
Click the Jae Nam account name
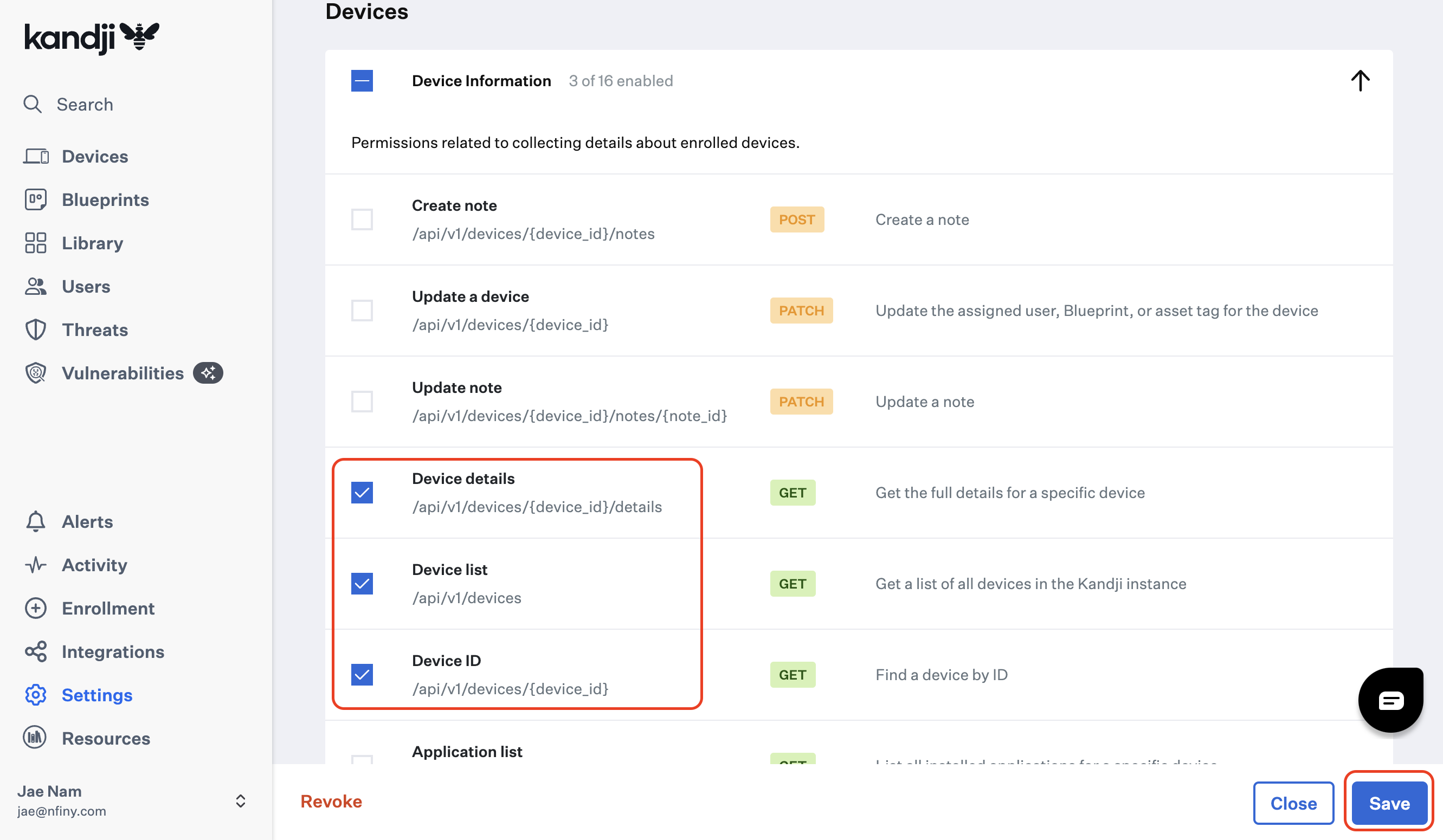point(49,791)
